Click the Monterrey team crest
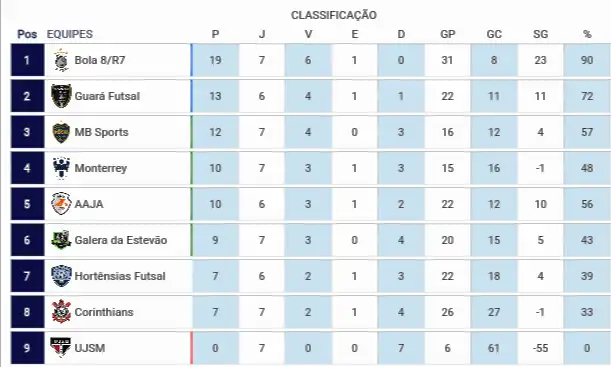The width and height of the screenshot is (611, 367). 61,168
